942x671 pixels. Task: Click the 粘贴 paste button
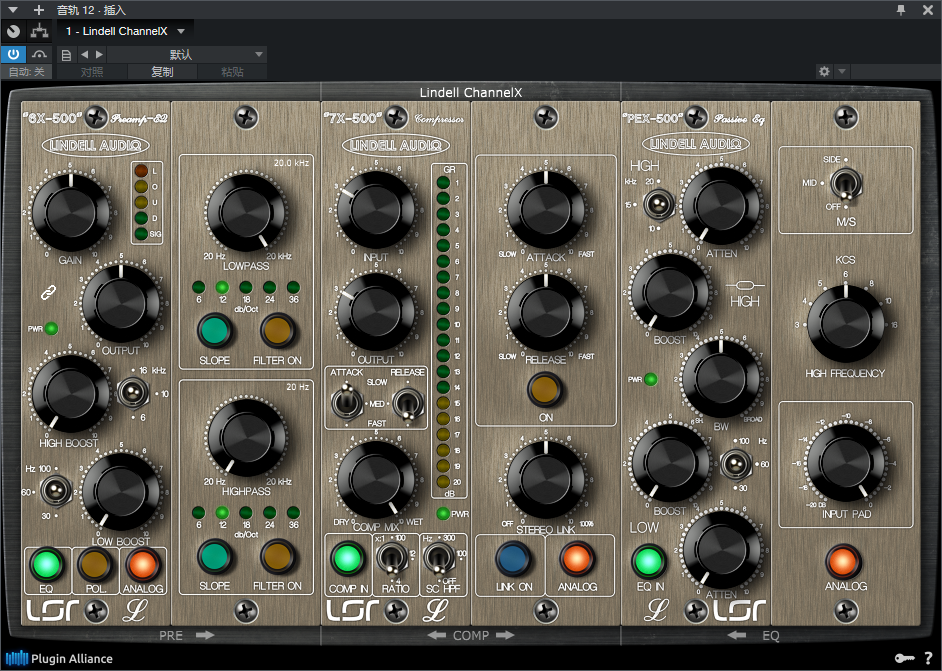[x=232, y=72]
